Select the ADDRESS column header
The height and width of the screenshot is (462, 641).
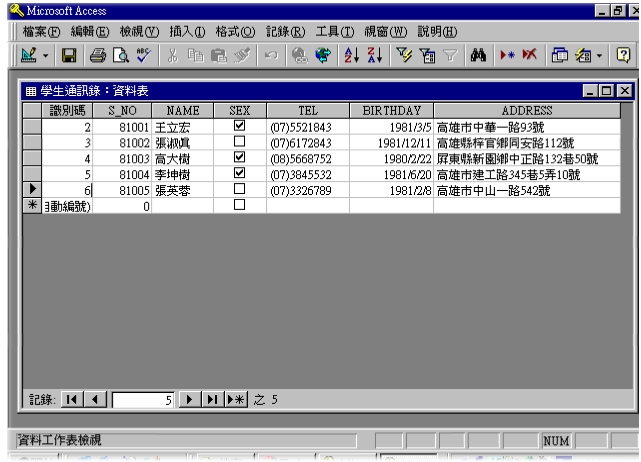pyautogui.click(x=527, y=110)
